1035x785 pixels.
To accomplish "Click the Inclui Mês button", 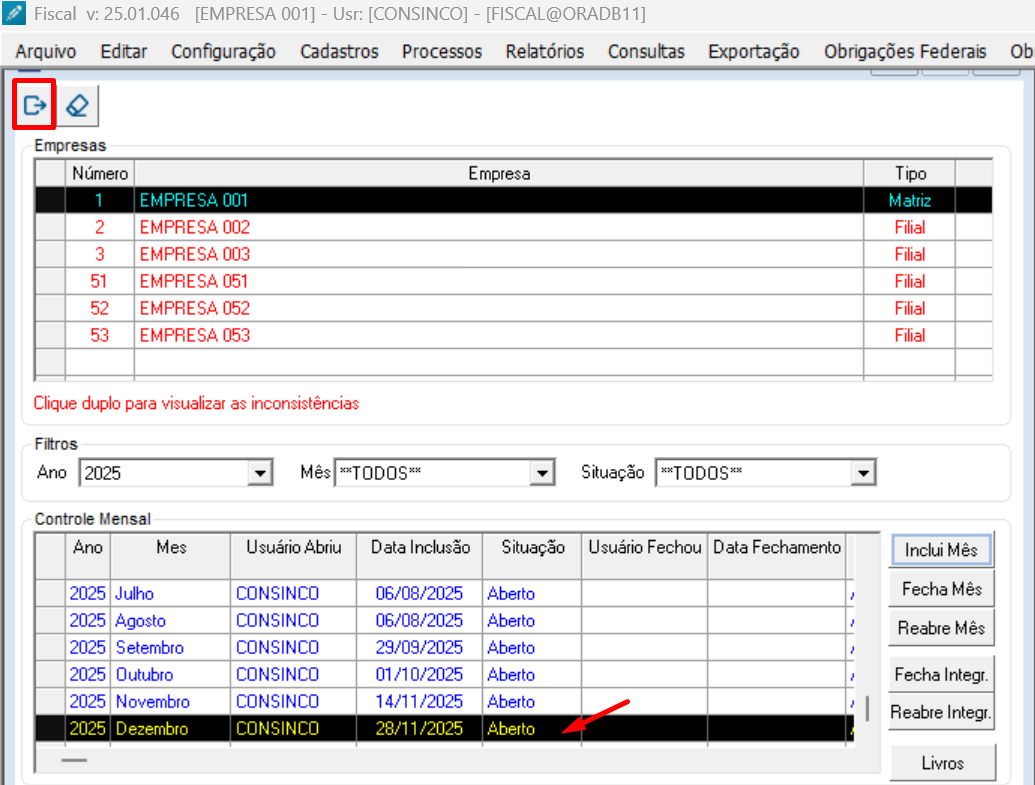I will pyautogui.click(x=941, y=550).
